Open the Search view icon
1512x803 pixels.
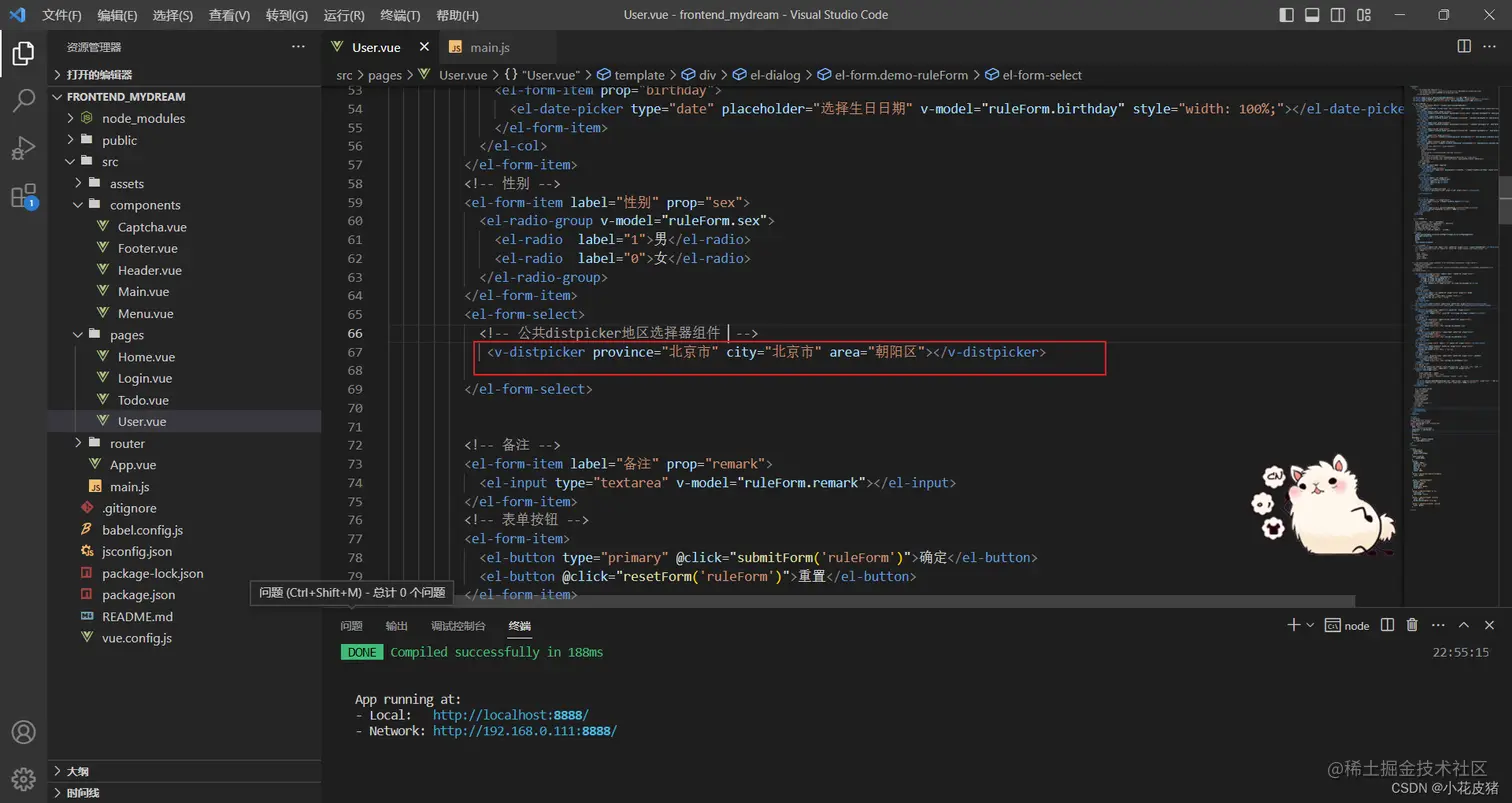pos(23,100)
